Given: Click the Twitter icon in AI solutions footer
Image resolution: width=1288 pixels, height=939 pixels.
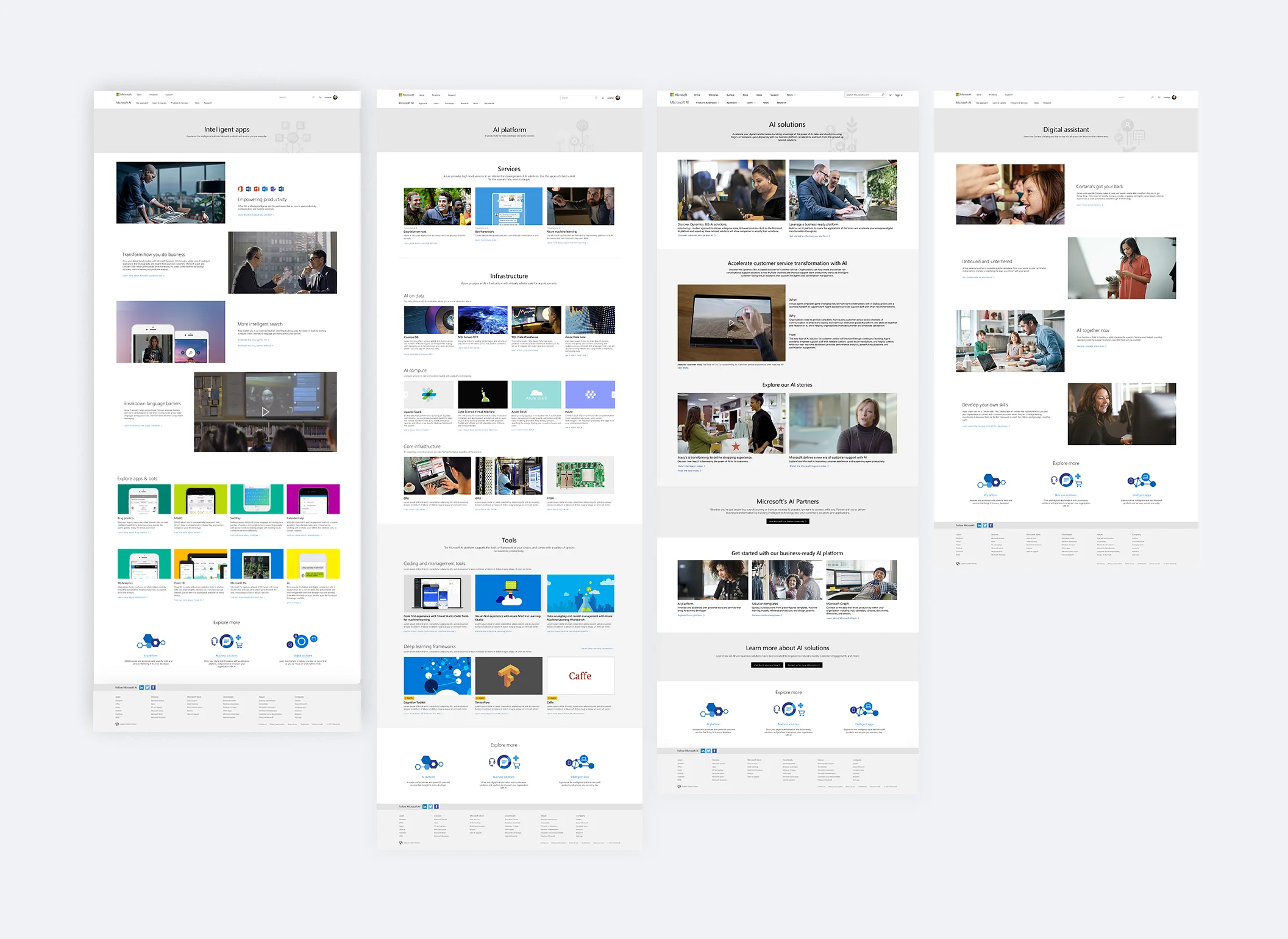Looking at the screenshot, I should 708,751.
